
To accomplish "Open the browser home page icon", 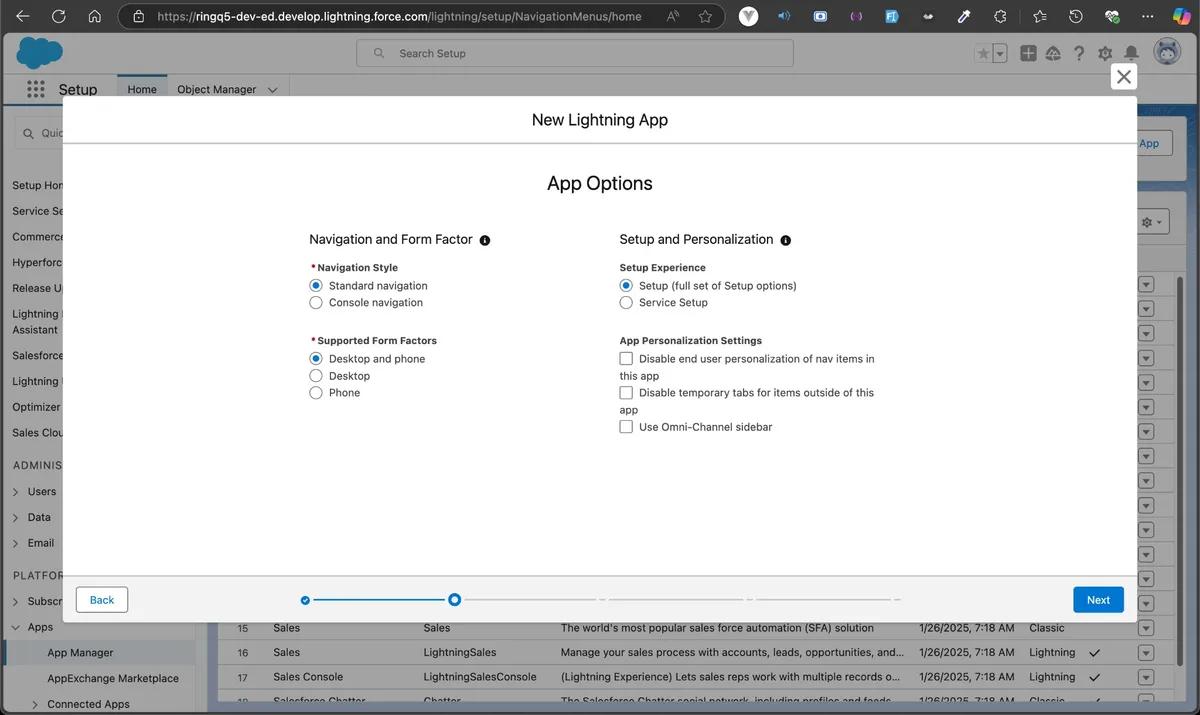I will point(95,16).
